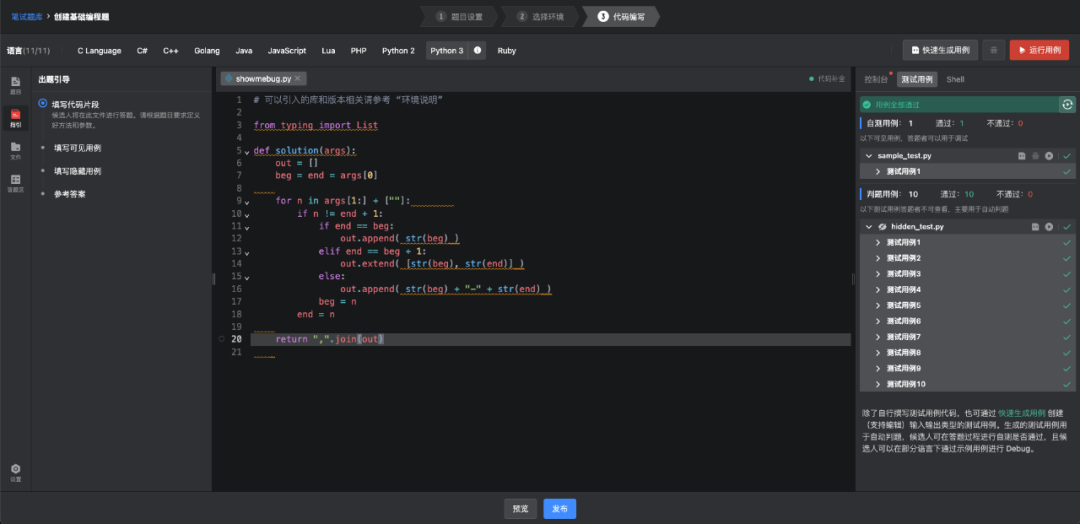Click the save icon on hidden_test.py row

1035,227
